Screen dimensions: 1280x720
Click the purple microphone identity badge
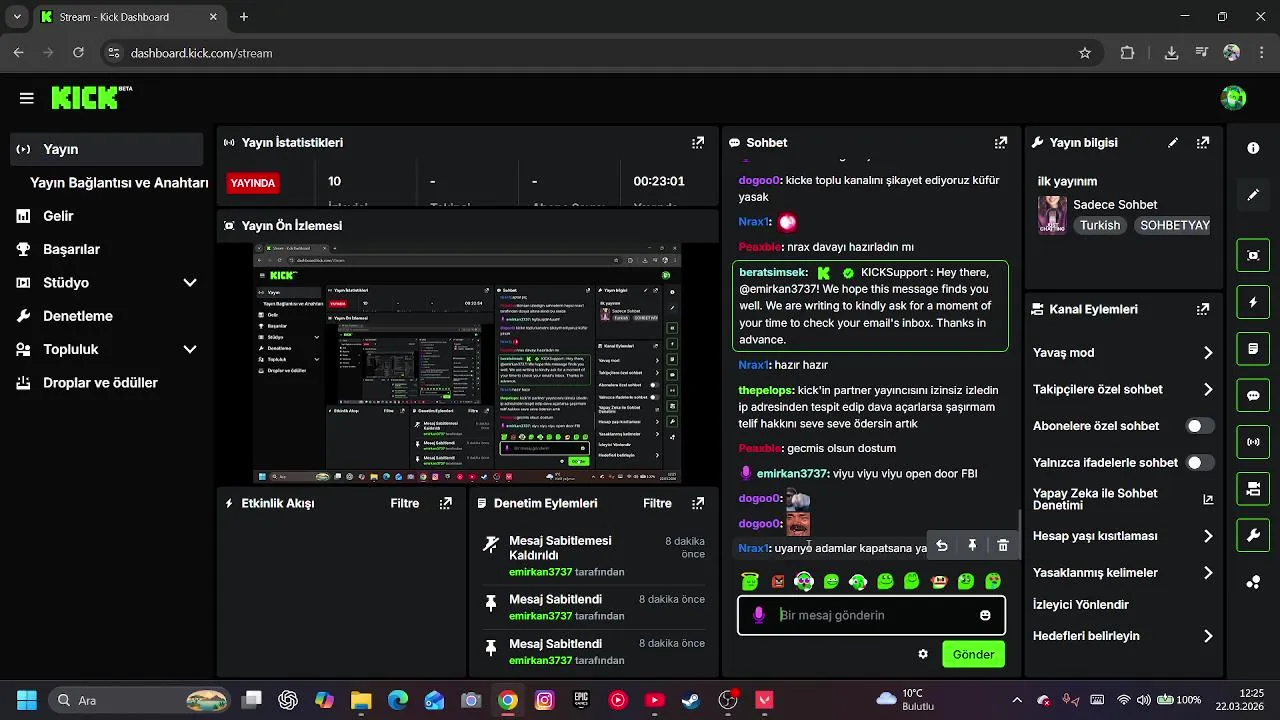[x=759, y=615]
